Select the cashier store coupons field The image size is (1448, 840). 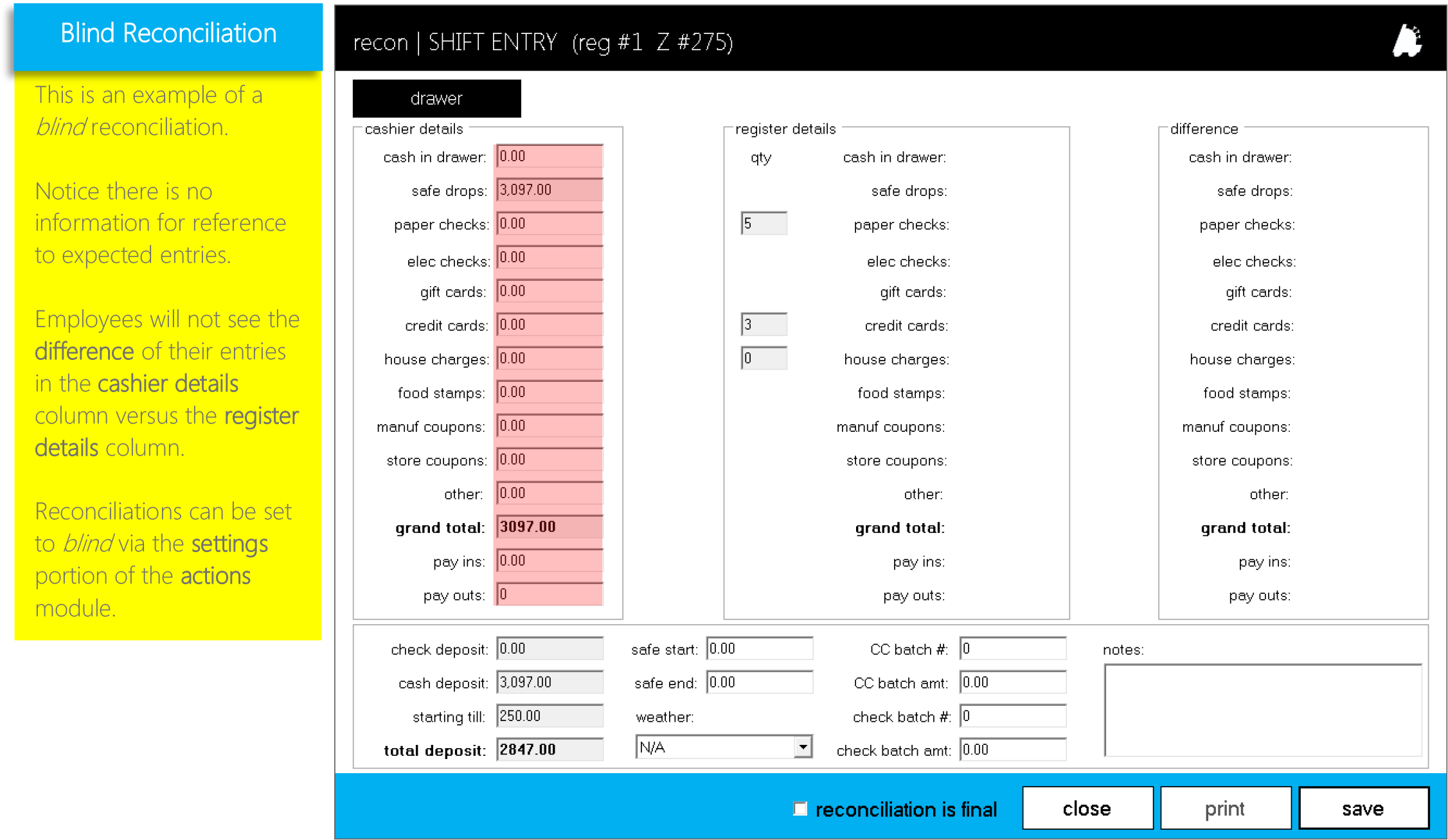[x=550, y=460]
